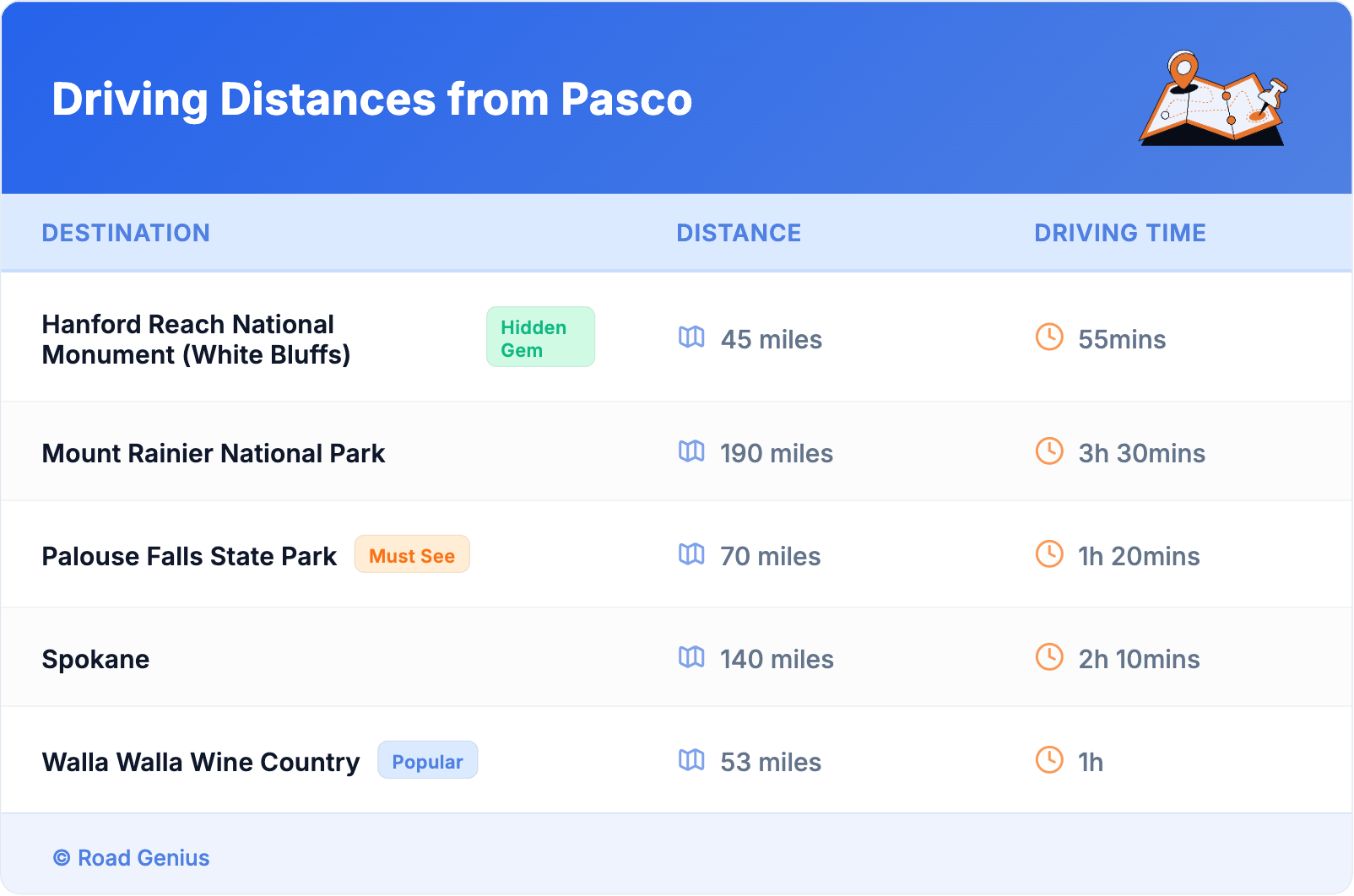Click the Destination column header

(x=126, y=233)
